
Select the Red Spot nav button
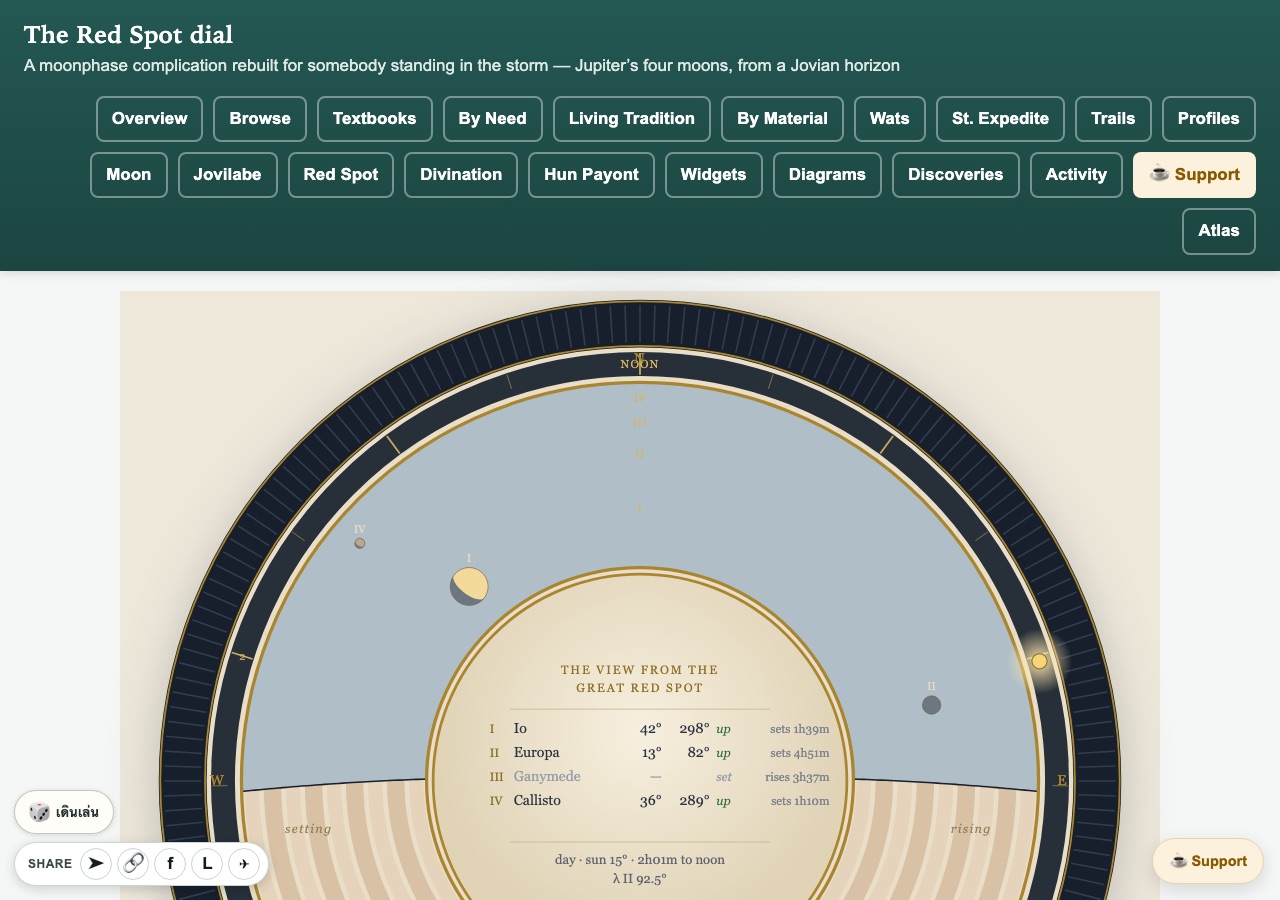tap(341, 175)
